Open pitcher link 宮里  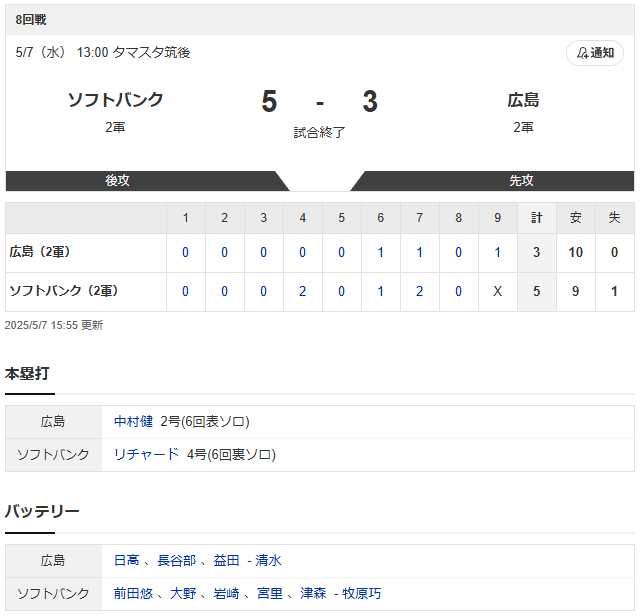point(270,593)
